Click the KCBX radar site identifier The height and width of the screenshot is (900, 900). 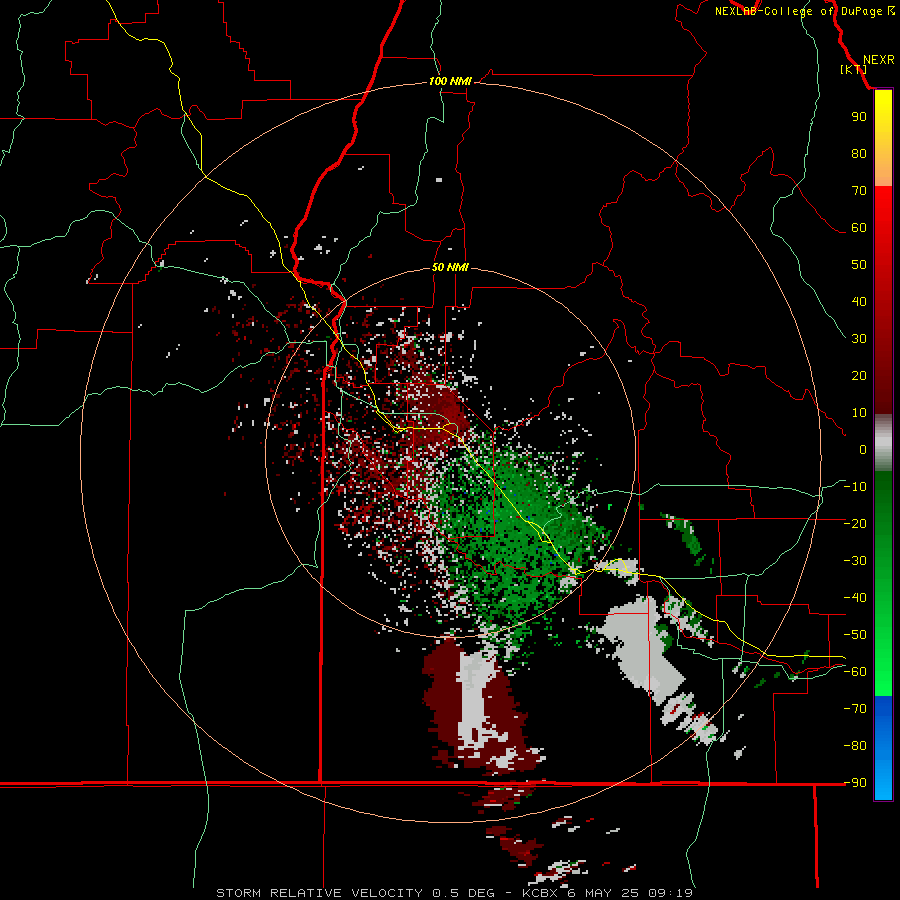pyautogui.click(x=541, y=893)
